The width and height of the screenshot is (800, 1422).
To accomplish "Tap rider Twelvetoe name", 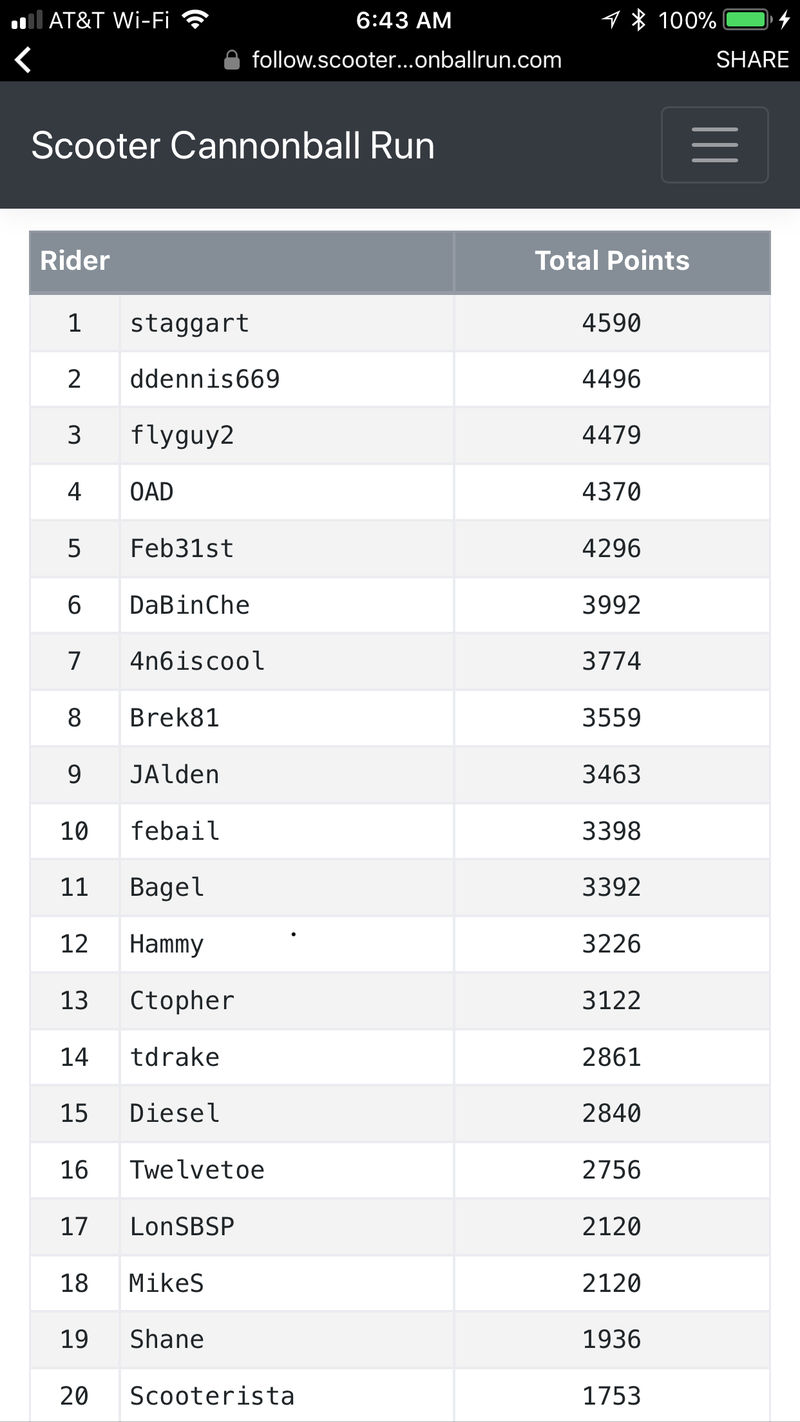I will [x=197, y=1170].
